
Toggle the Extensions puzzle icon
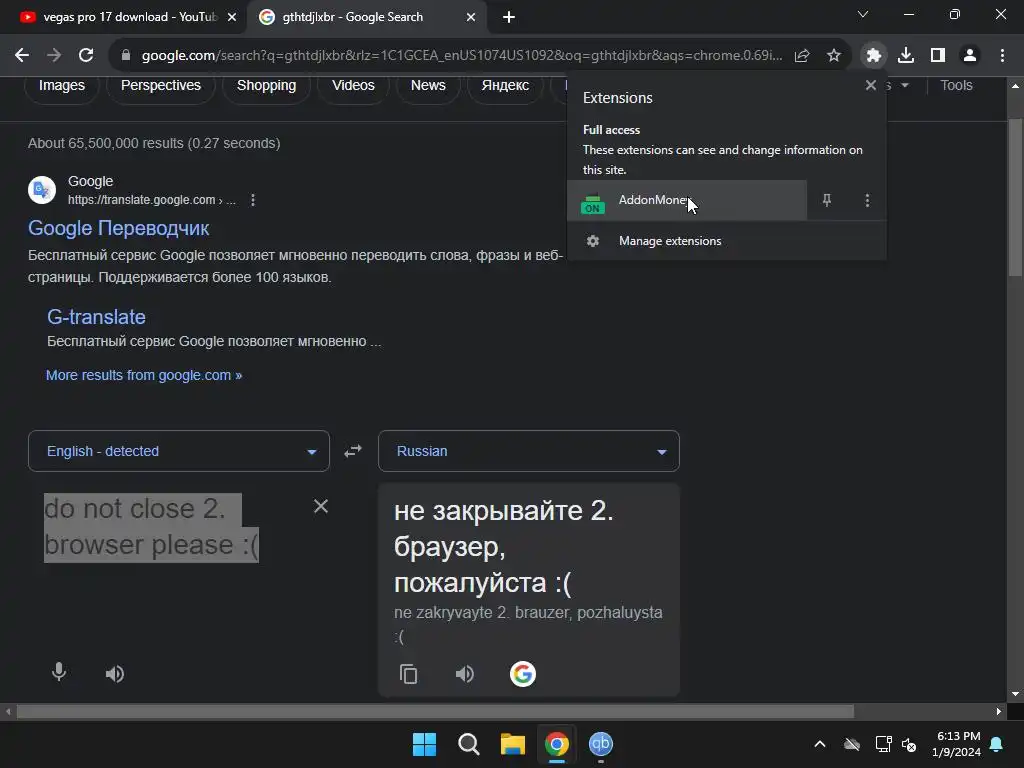[x=874, y=56]
